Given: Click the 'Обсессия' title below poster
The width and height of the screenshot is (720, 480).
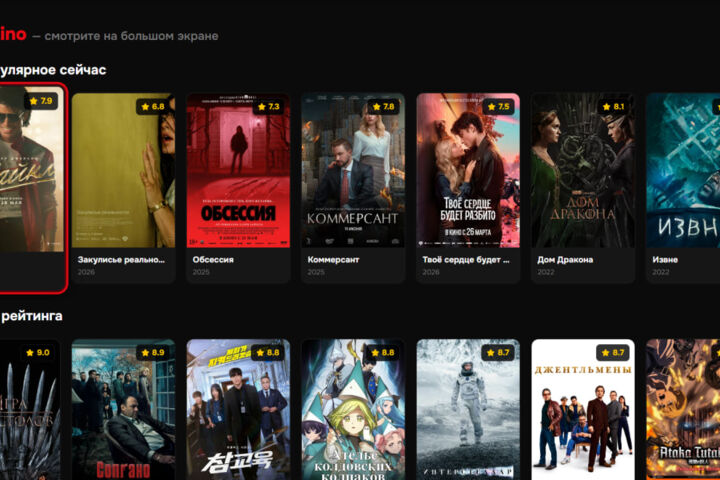Looking at the screenshot, I should point(213,260).
